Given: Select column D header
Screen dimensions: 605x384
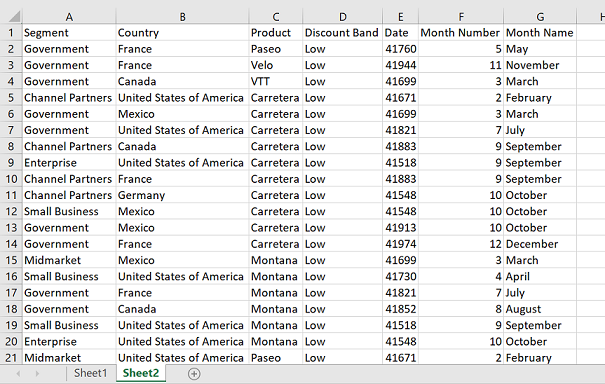Looking at the screenshot, I should pos(343,17).
